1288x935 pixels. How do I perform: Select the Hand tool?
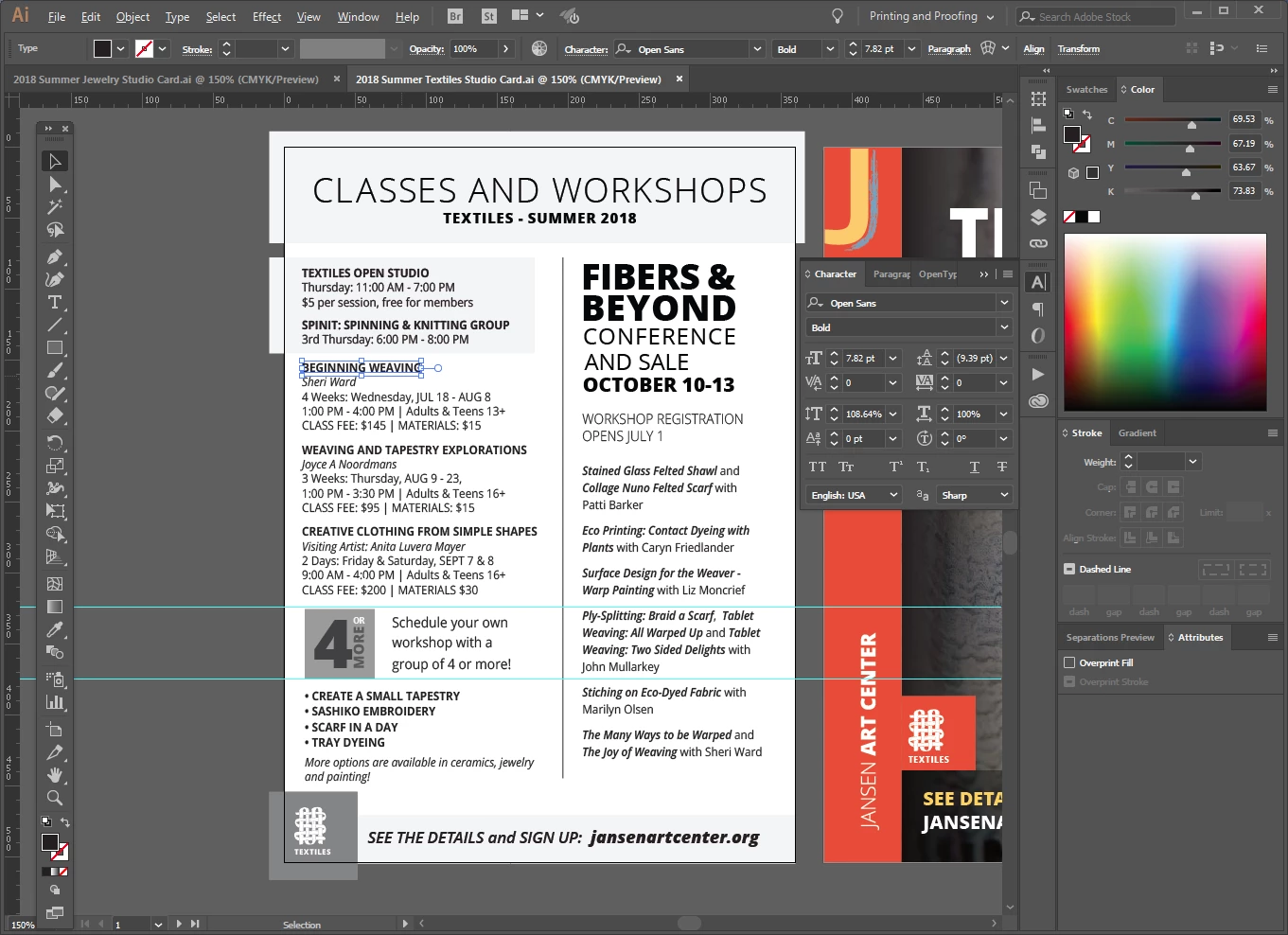(55, 775)
